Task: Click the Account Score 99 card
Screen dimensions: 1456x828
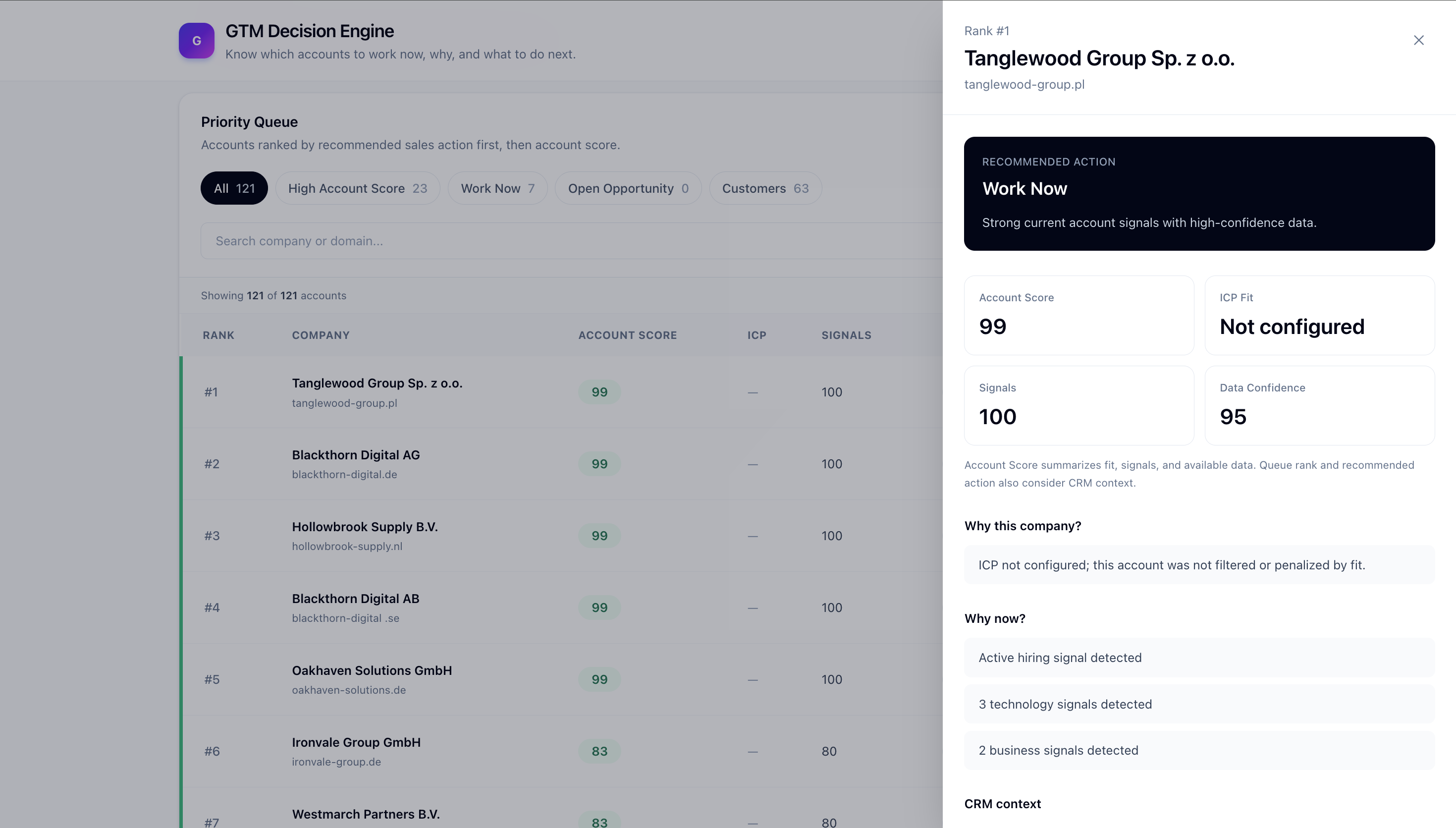Action: click(x=1079, y=315)
